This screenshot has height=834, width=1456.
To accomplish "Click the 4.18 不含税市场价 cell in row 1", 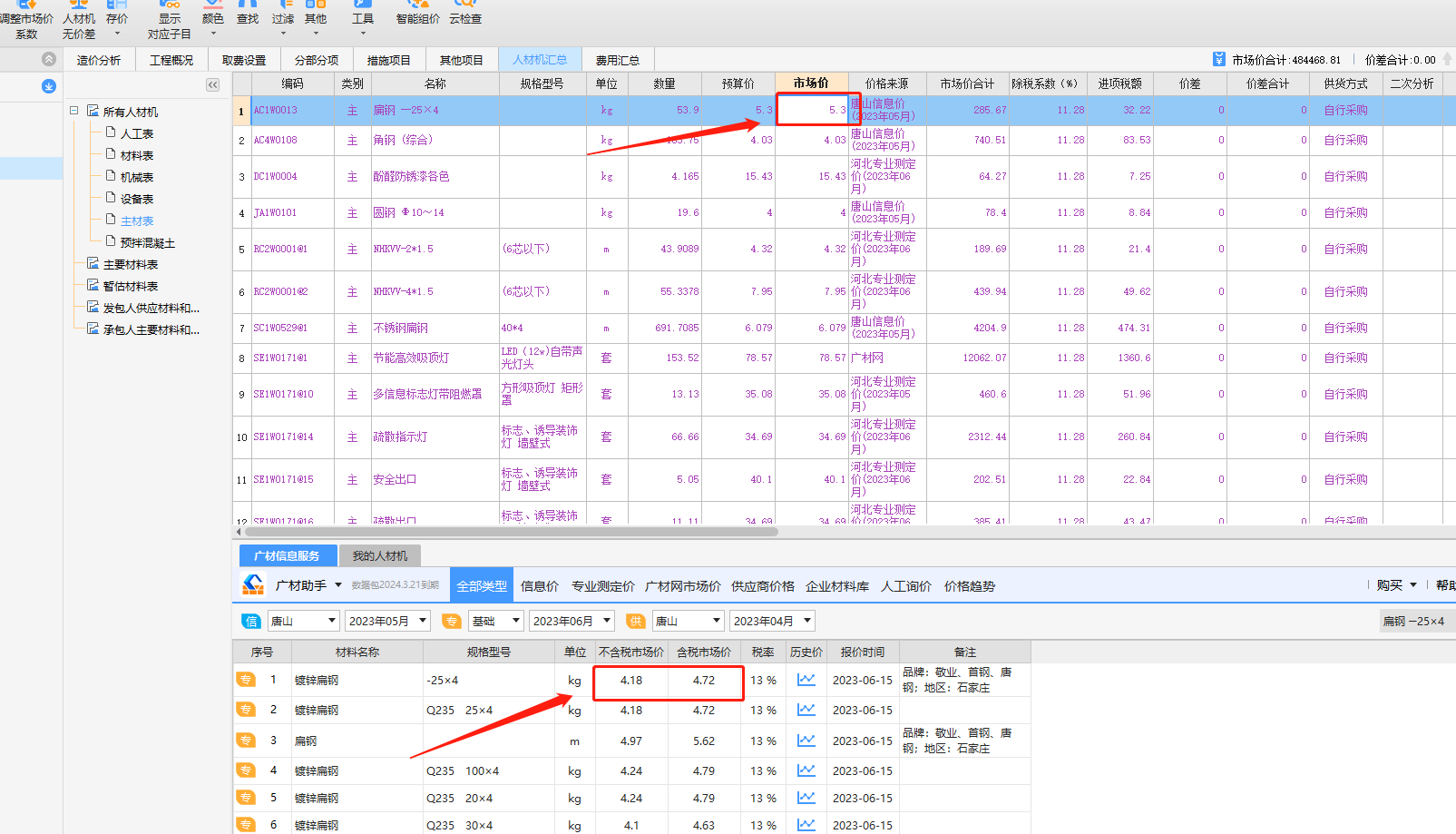I will tap(631, 680).
